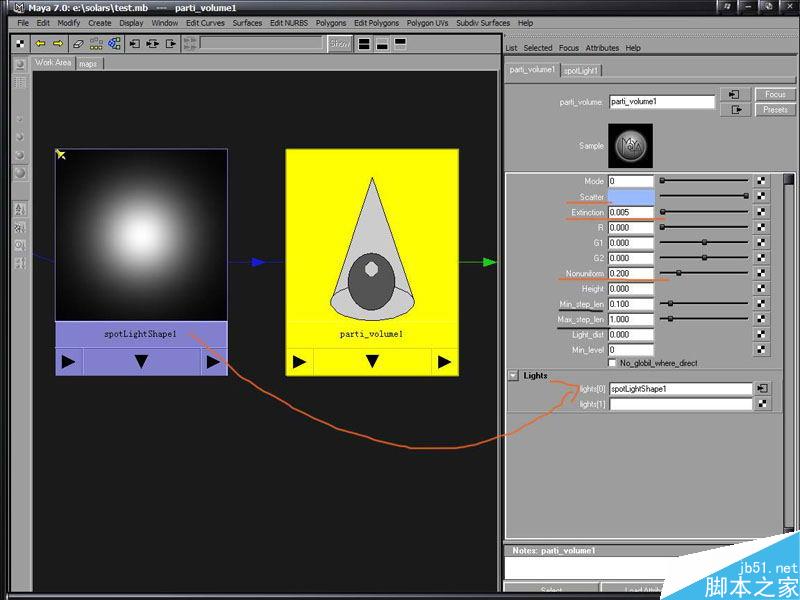This screenshot has width=800, height=600.
Task: Click the Show button in Hypershade toolbar
Action: pyautogui.click(x=340, y=44)
